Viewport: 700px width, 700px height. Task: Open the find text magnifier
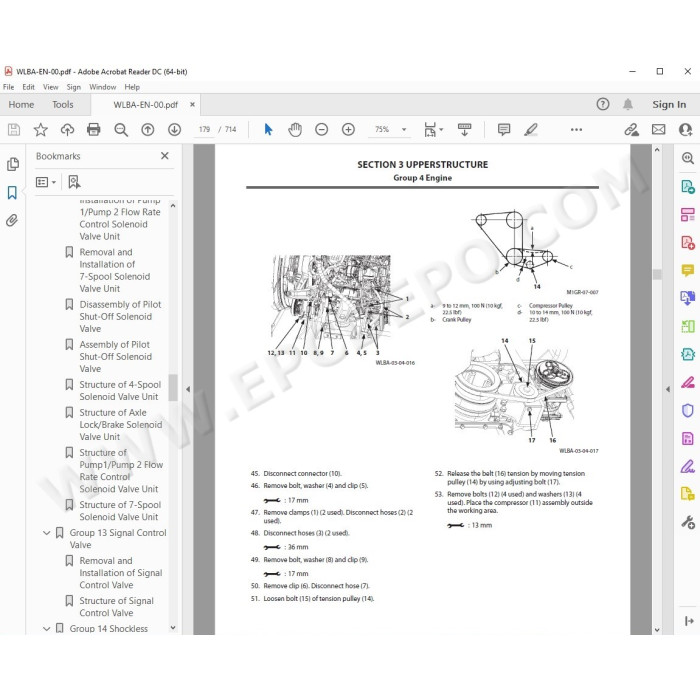[121, 129]
